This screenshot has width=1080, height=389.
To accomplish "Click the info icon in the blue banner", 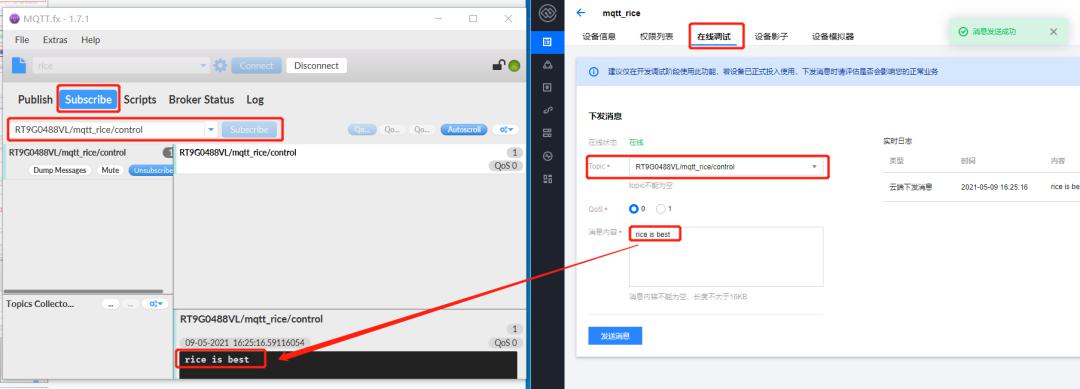I will [594, 72].
